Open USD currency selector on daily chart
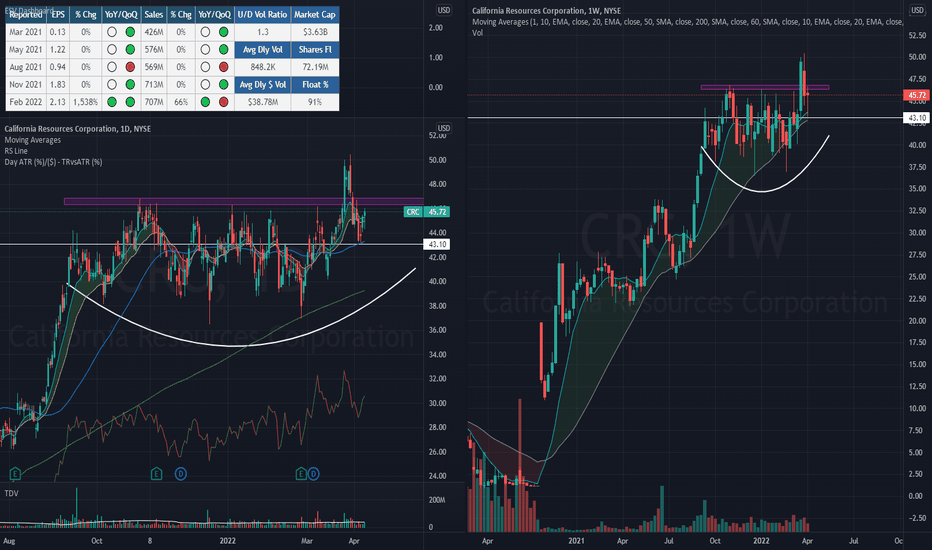 click(x=443, y=128)
